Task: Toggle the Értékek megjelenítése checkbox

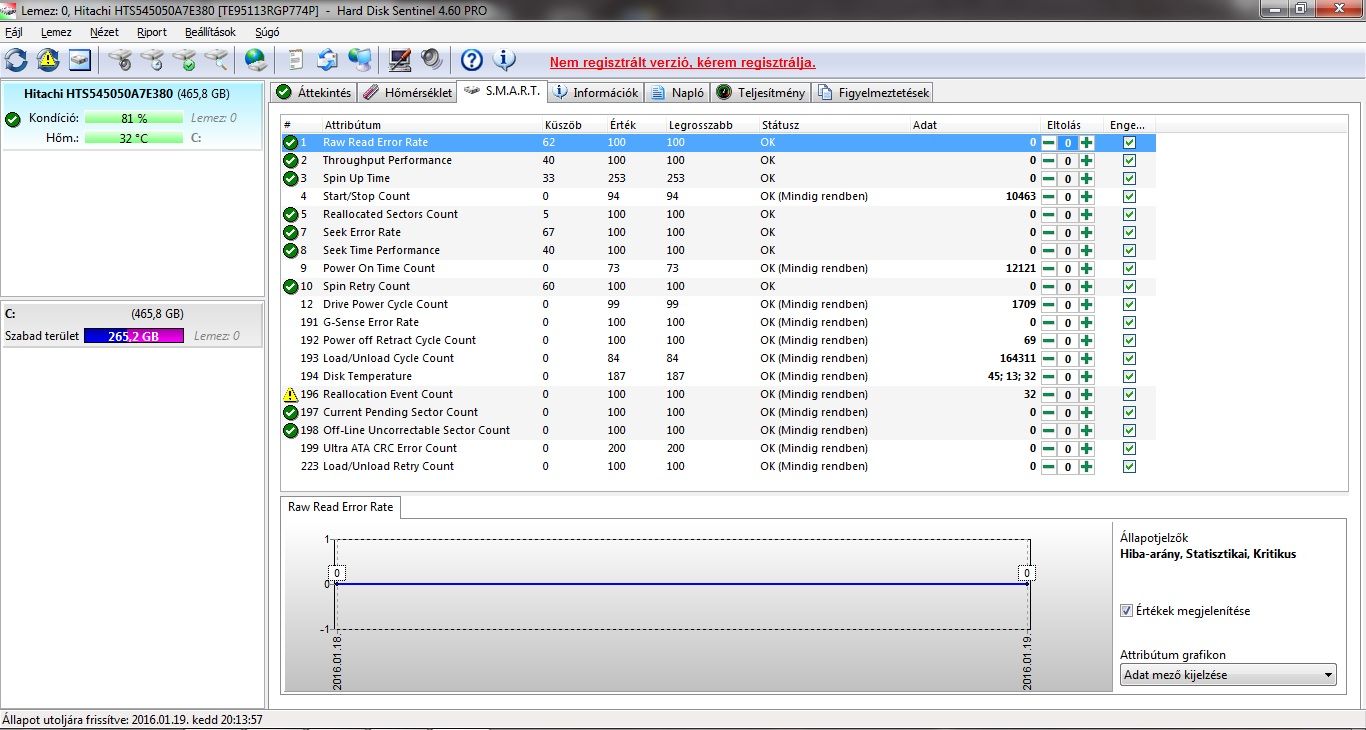Action: pyautogui.click(x=1127, y=611)
